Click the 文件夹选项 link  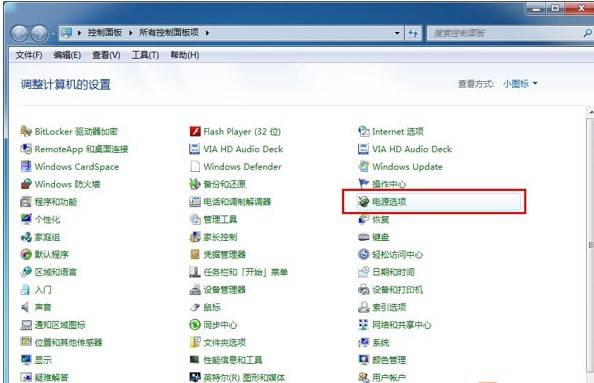(x=225, y=342)
